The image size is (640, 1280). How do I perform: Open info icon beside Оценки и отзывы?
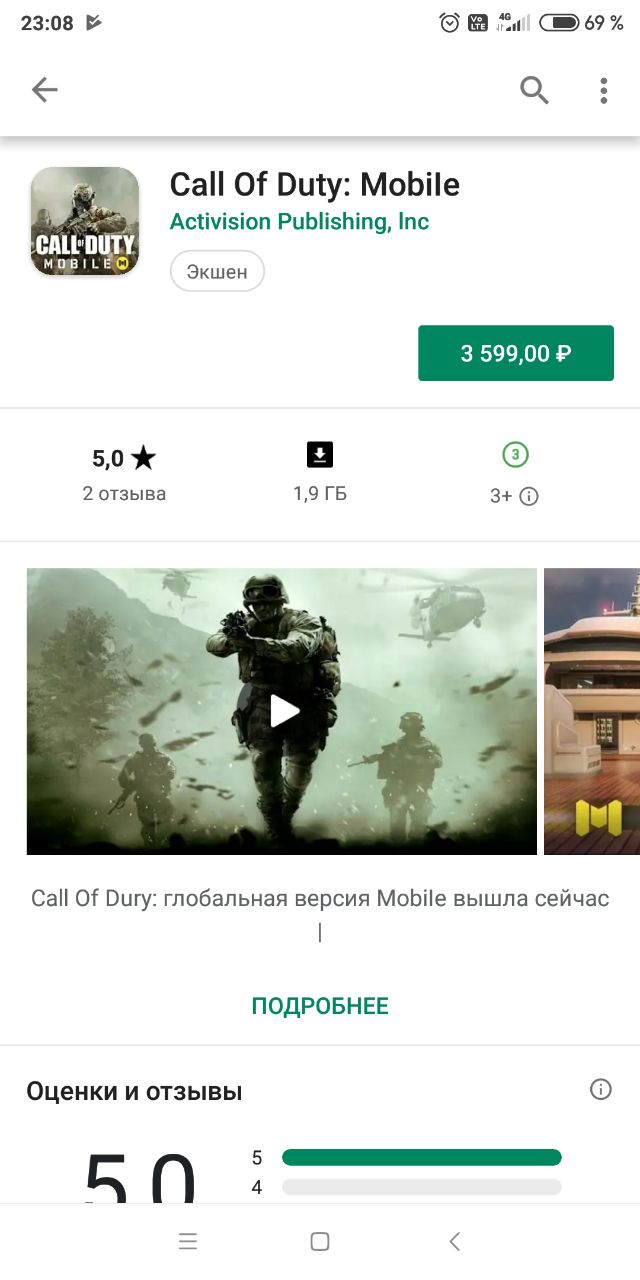(601, 1089)
